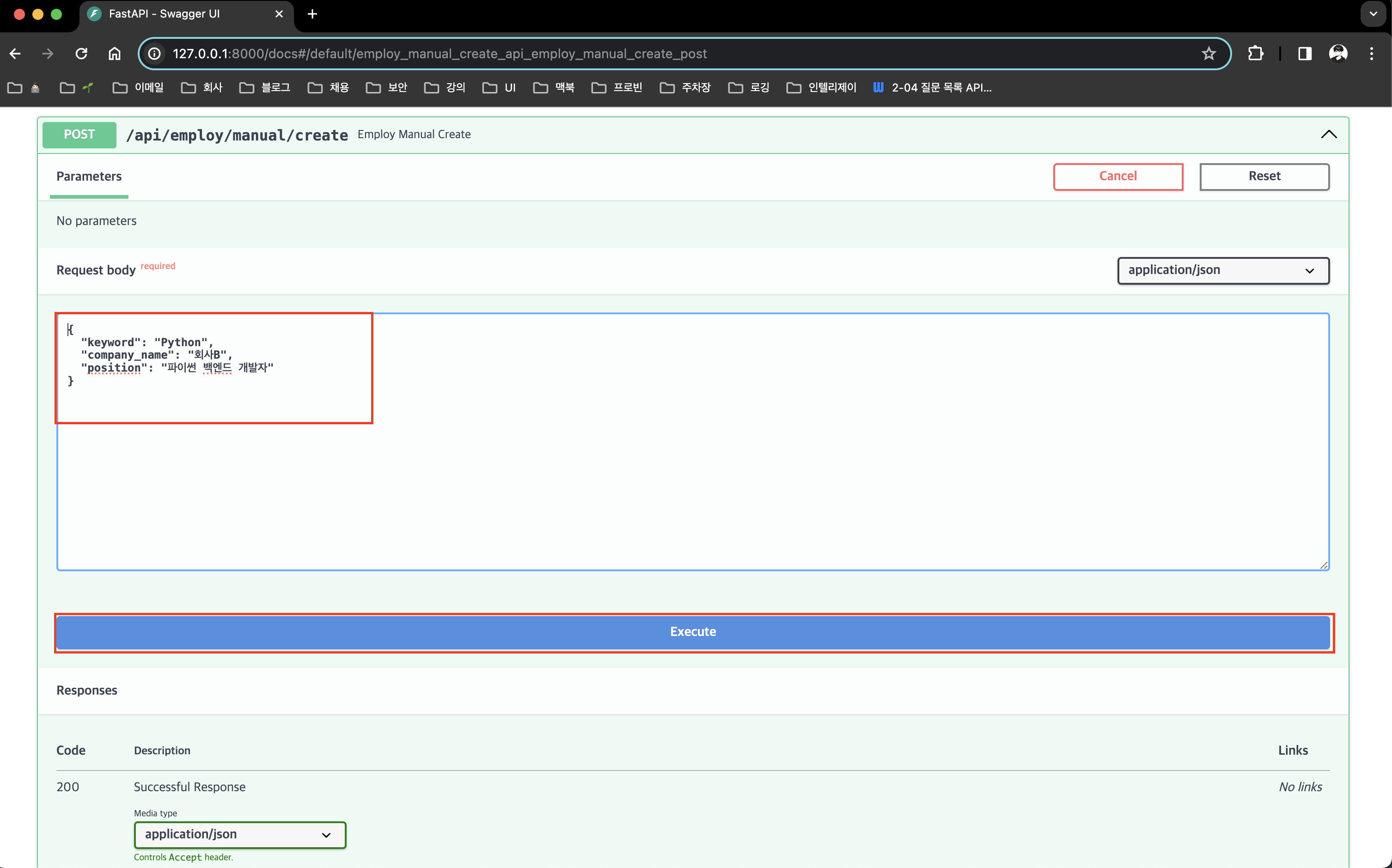The image size is (1392, 868).
Task: Select the Parameters tab
Action: click(89, 176)
